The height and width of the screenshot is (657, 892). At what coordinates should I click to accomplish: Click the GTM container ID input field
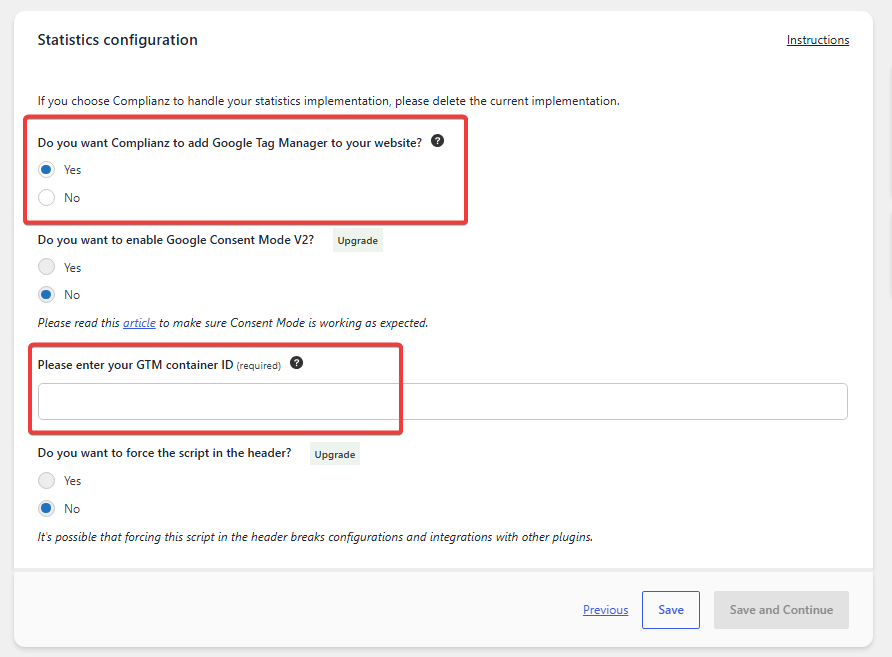click(x=443, y=402)
